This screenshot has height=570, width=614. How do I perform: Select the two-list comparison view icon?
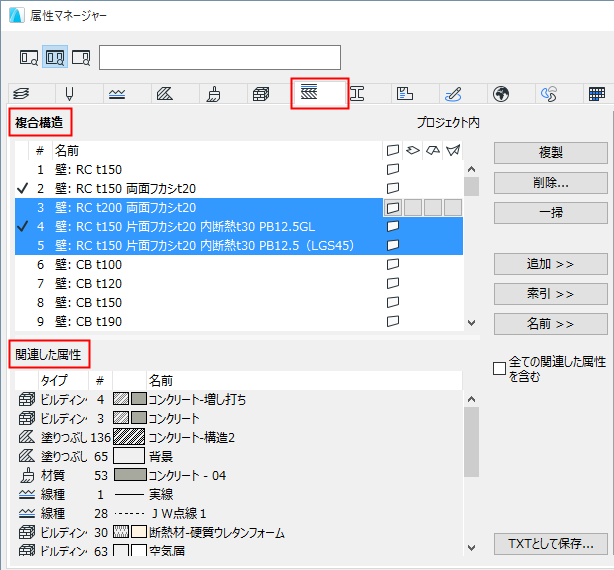point(55,57)
